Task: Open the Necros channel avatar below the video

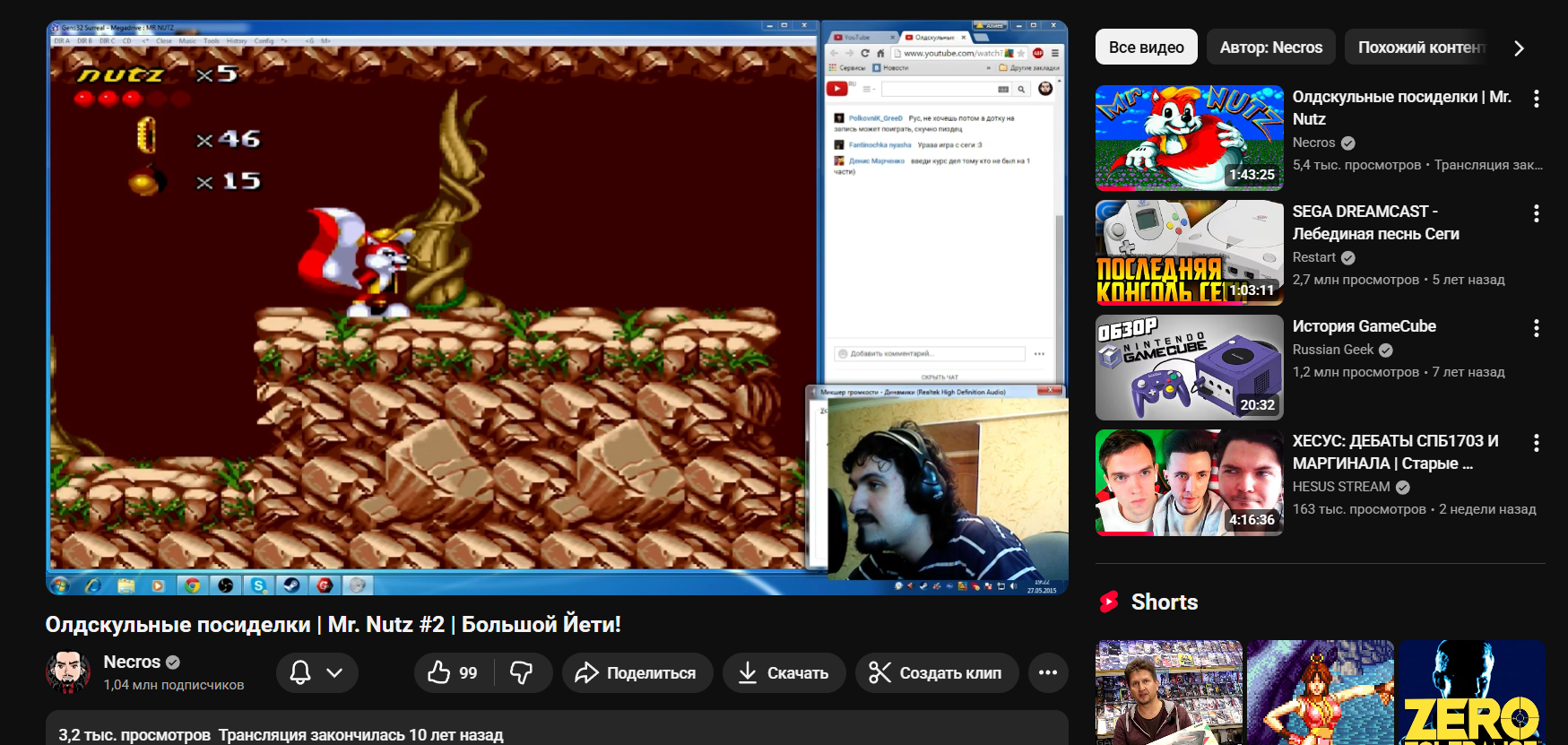Action: tap(68, 672)
